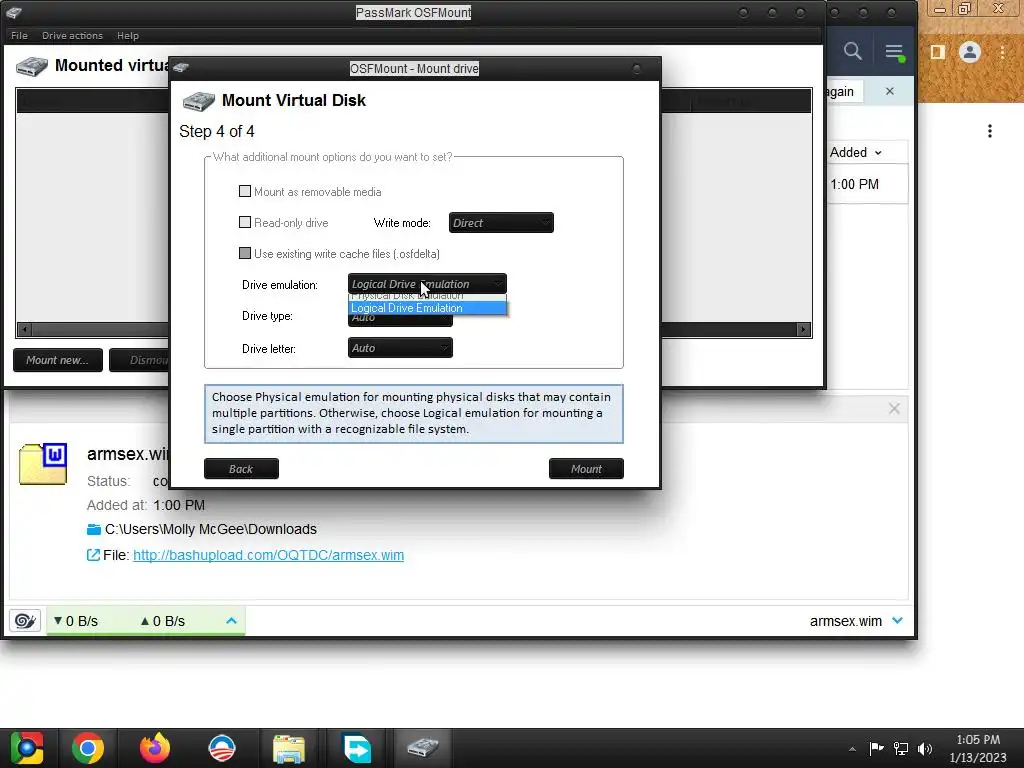Click the browser side panel icon

[x=937, y=52]
